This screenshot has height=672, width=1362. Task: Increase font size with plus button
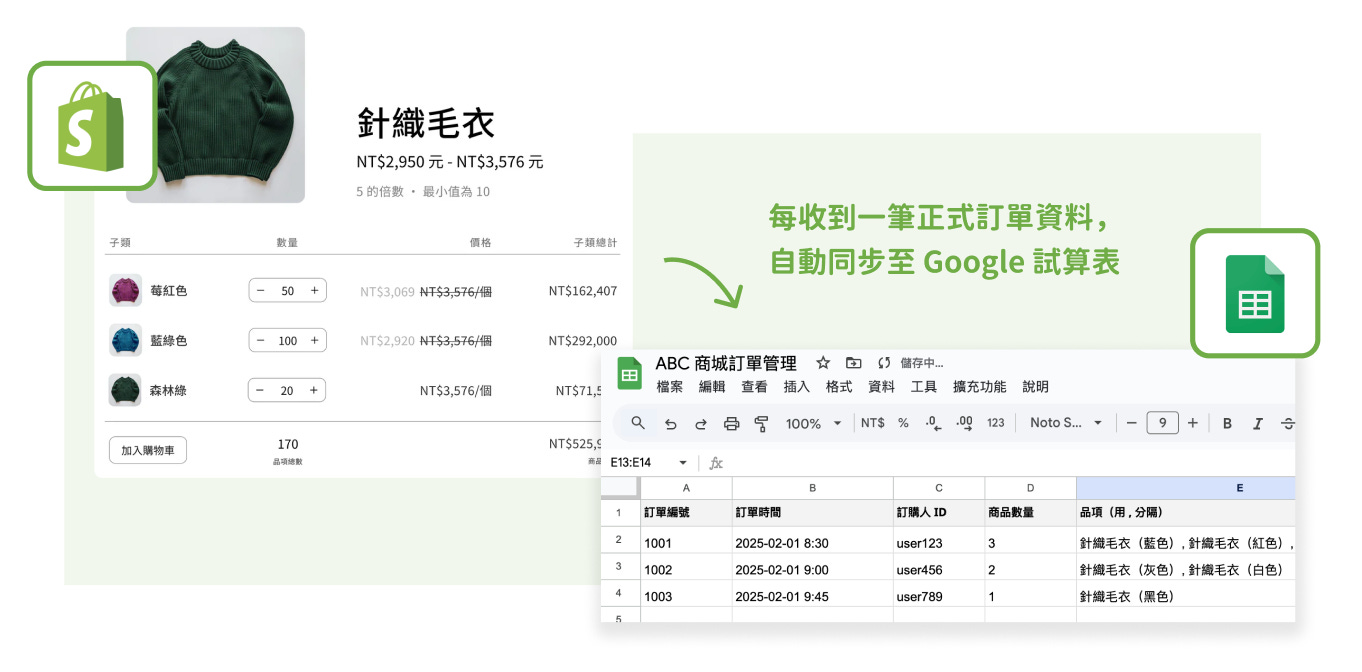pos(1193,423)
